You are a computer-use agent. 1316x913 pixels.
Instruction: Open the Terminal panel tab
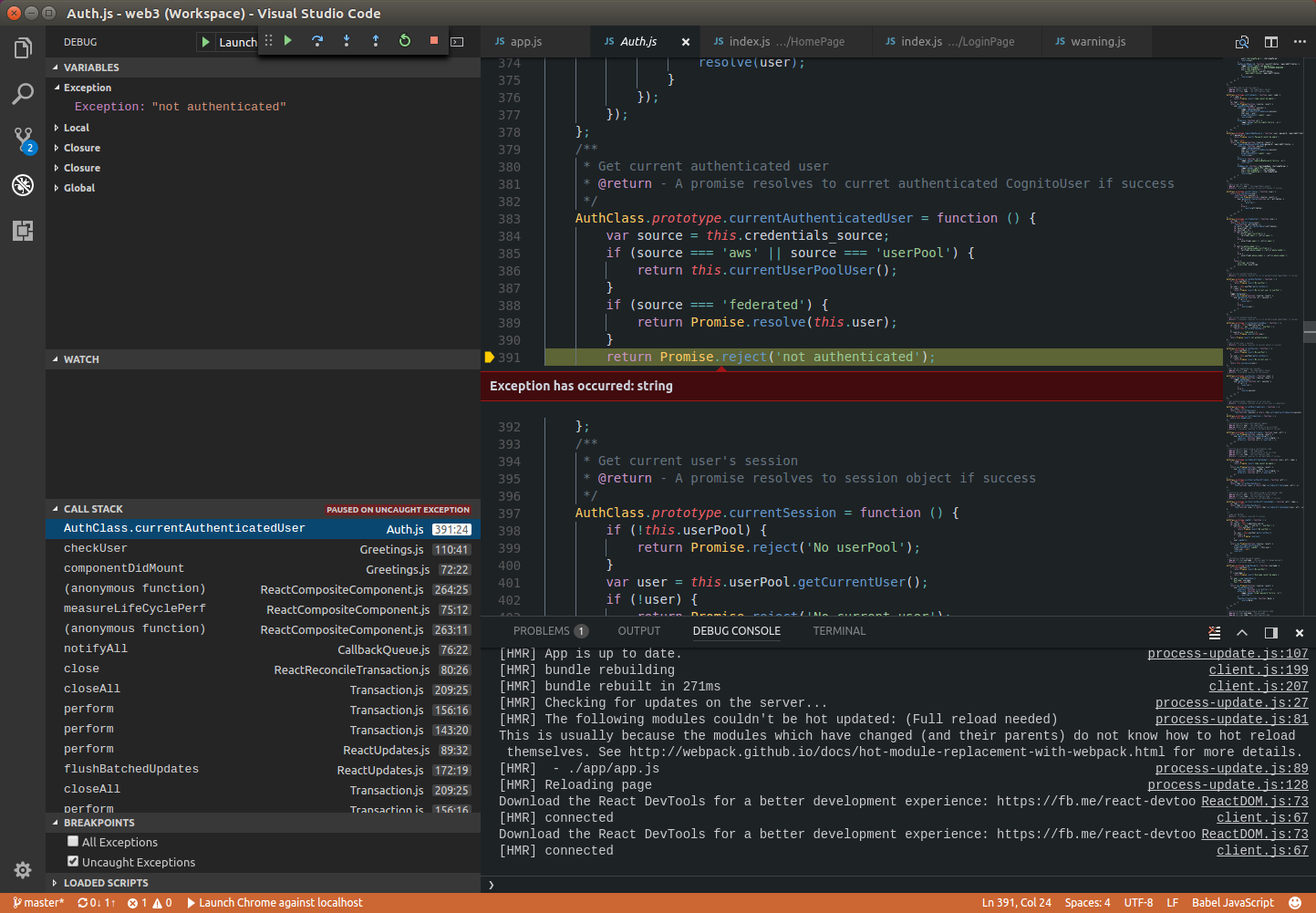[839, 631]
